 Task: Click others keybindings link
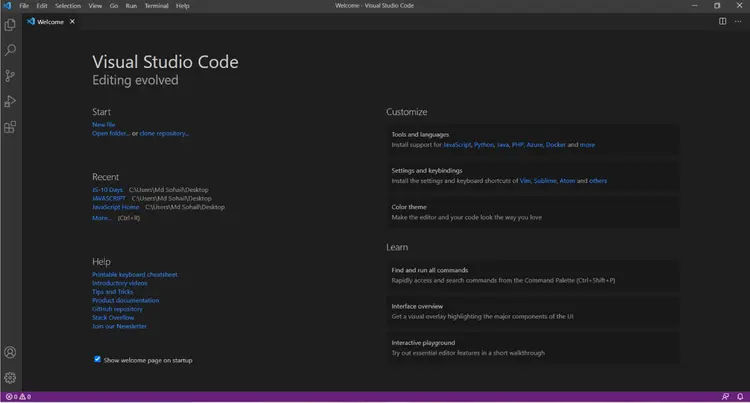coord(598,181)
